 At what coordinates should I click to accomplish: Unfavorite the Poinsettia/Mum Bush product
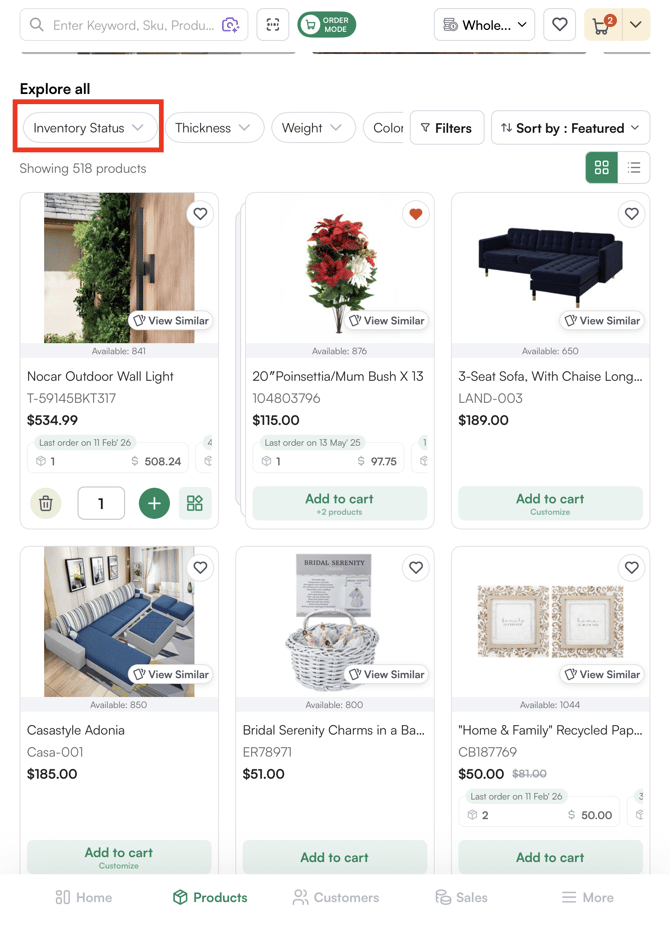pyautogui.click(x=415, y=213)
